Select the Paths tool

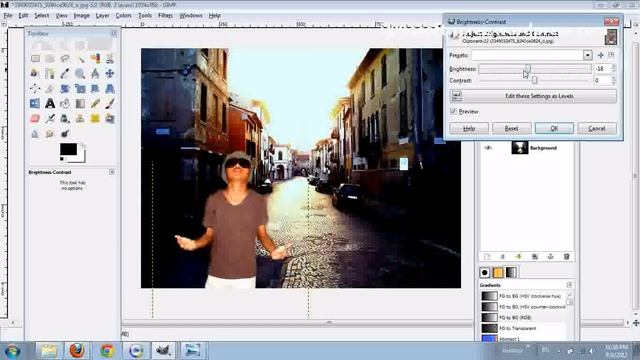50,73
